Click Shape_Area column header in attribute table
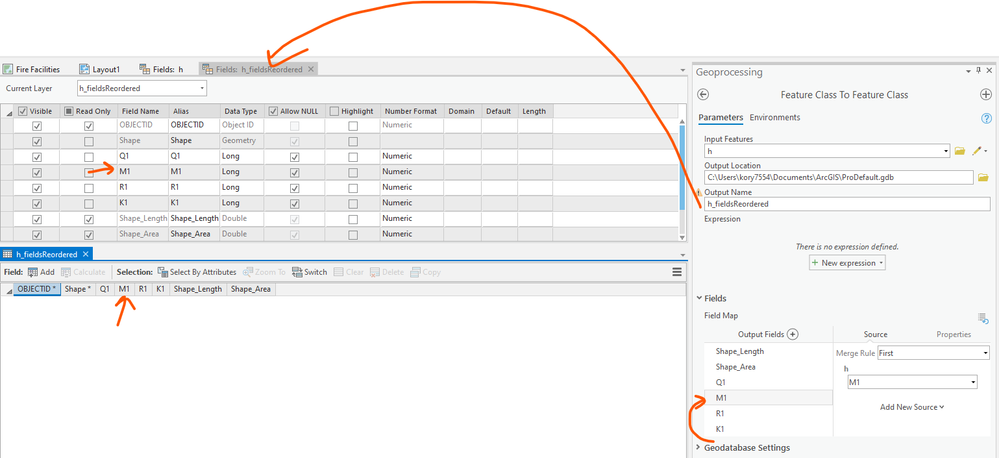This screenshot has height=458, width=999. click(x=251, y=289)
